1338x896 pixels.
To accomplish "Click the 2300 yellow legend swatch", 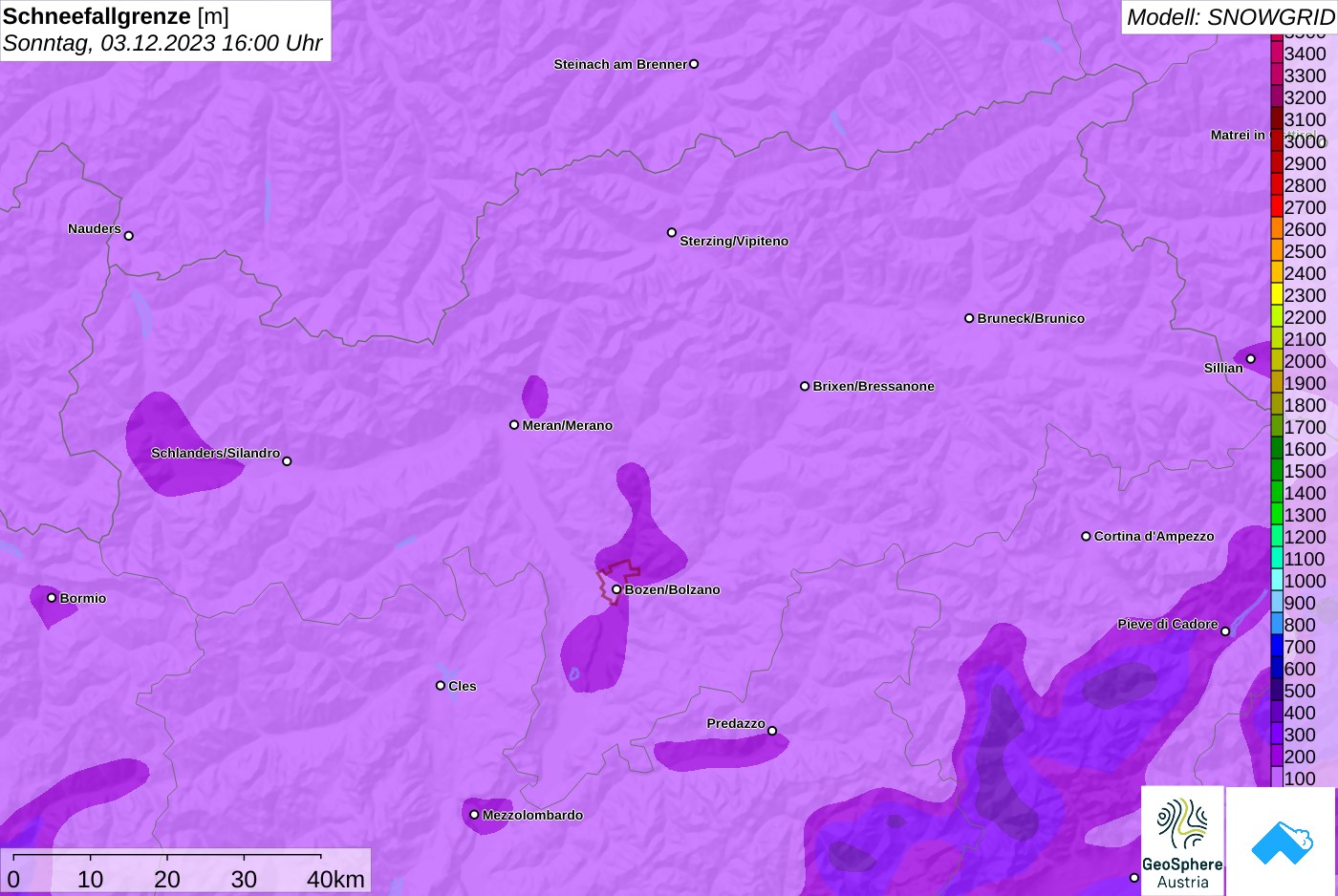I will click(1277, 295).
